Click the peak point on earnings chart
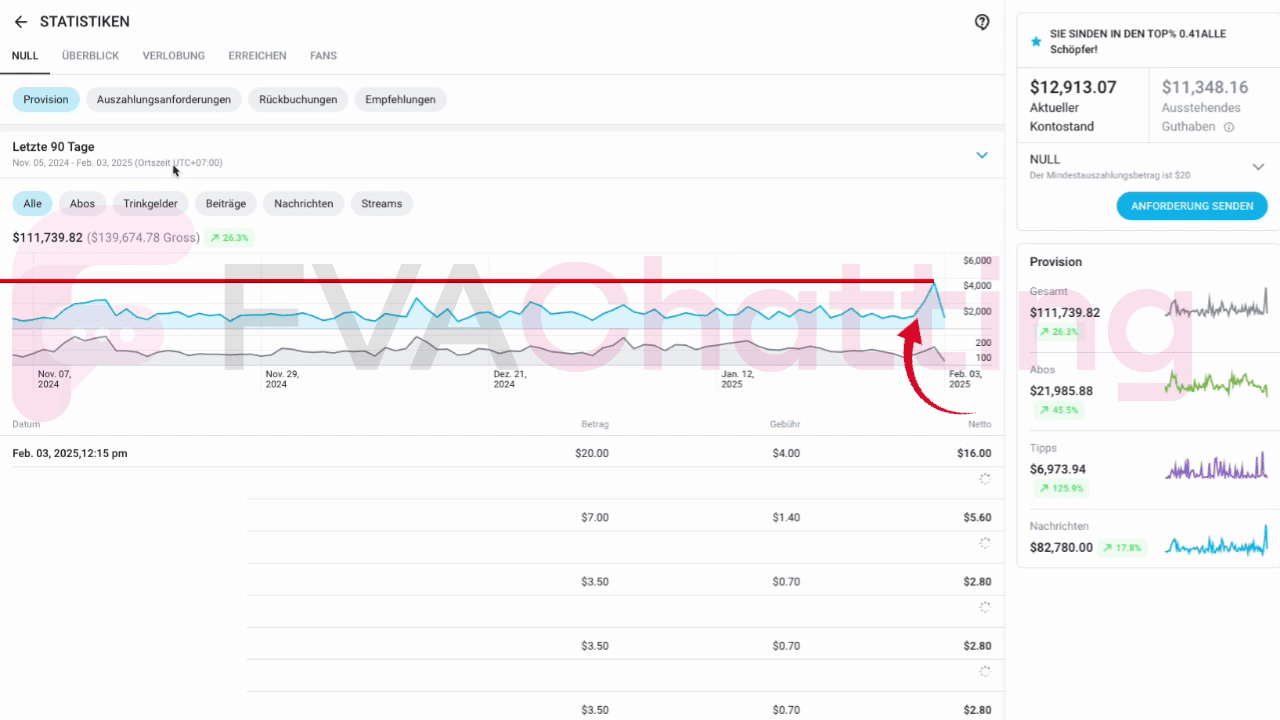The width and height of the screenshot is (1280, 720). click(x=934, y=284)
